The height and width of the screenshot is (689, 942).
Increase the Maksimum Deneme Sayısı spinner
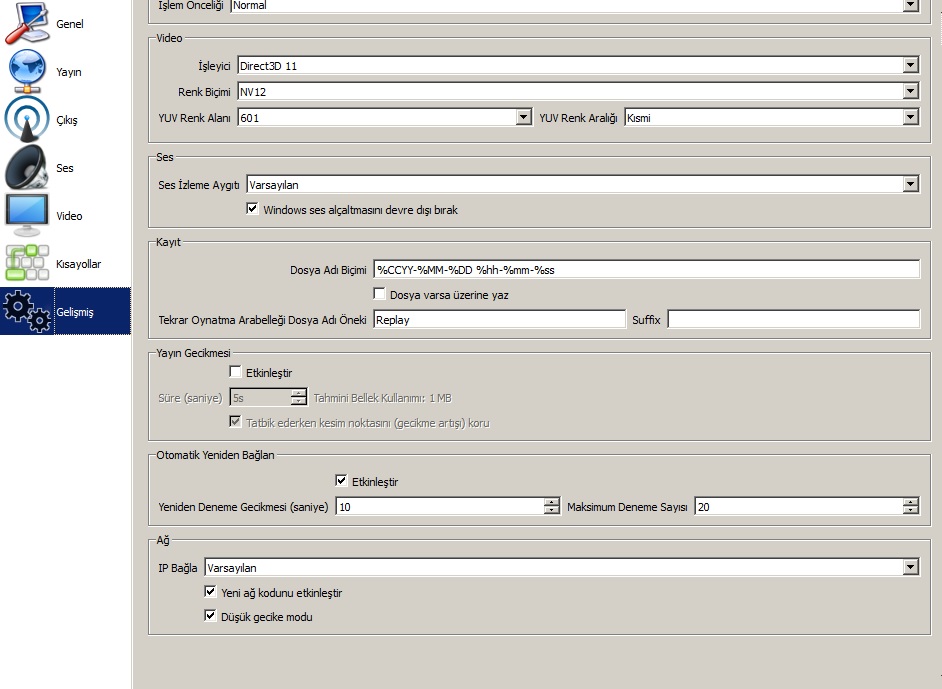911,503
